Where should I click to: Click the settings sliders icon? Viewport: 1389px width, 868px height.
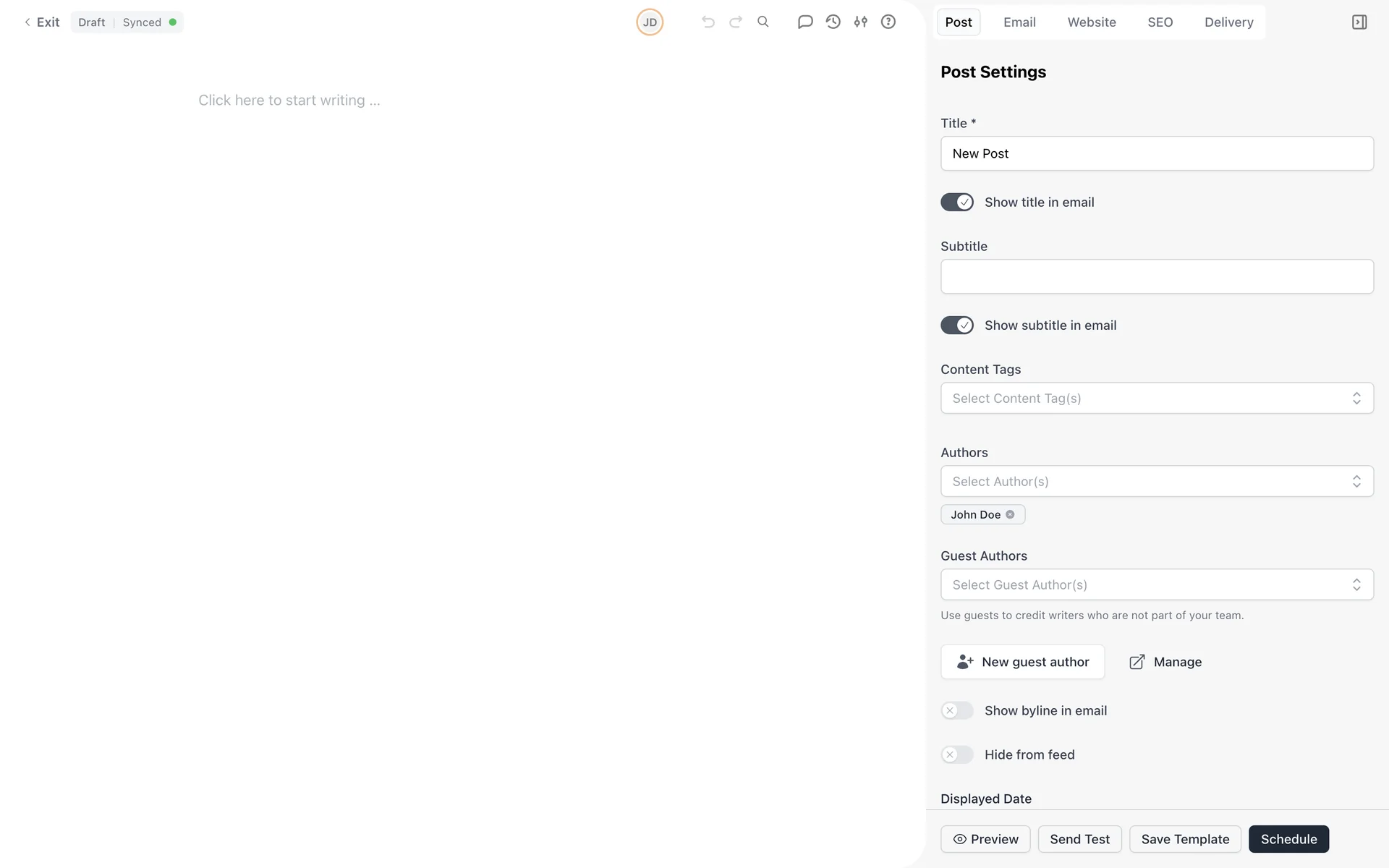(860, 22)
